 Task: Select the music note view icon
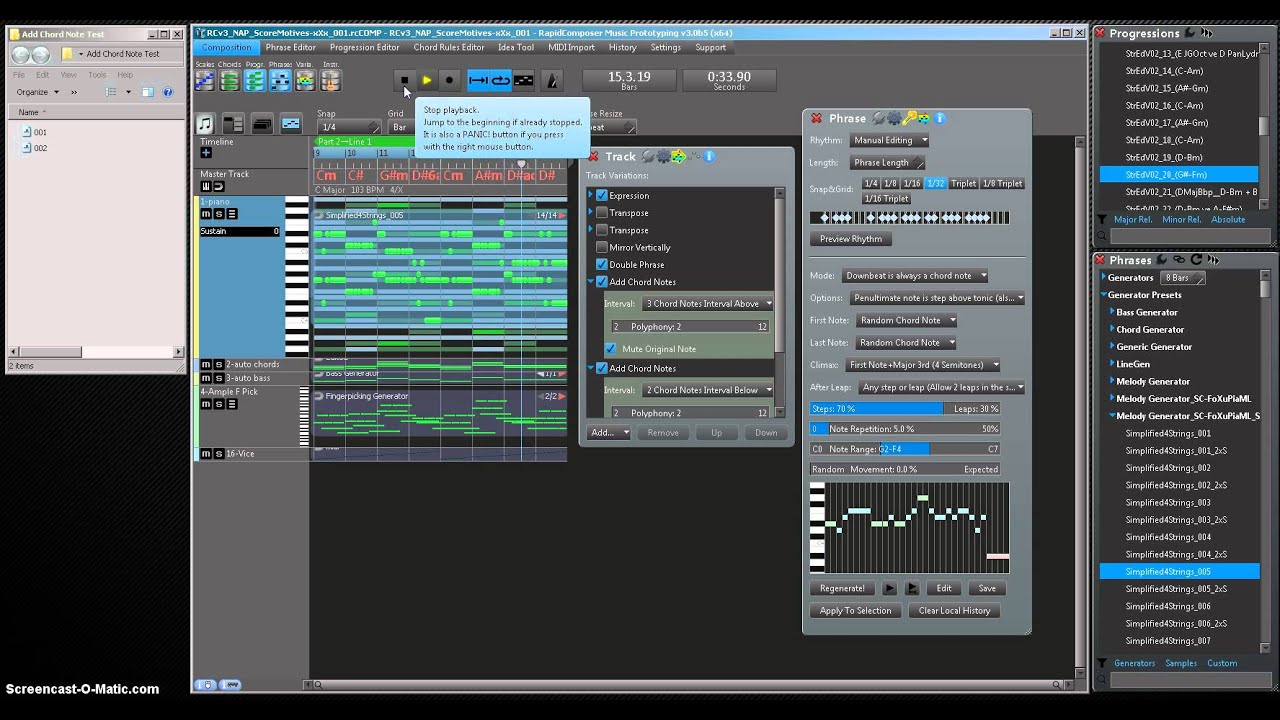(205, 124)
